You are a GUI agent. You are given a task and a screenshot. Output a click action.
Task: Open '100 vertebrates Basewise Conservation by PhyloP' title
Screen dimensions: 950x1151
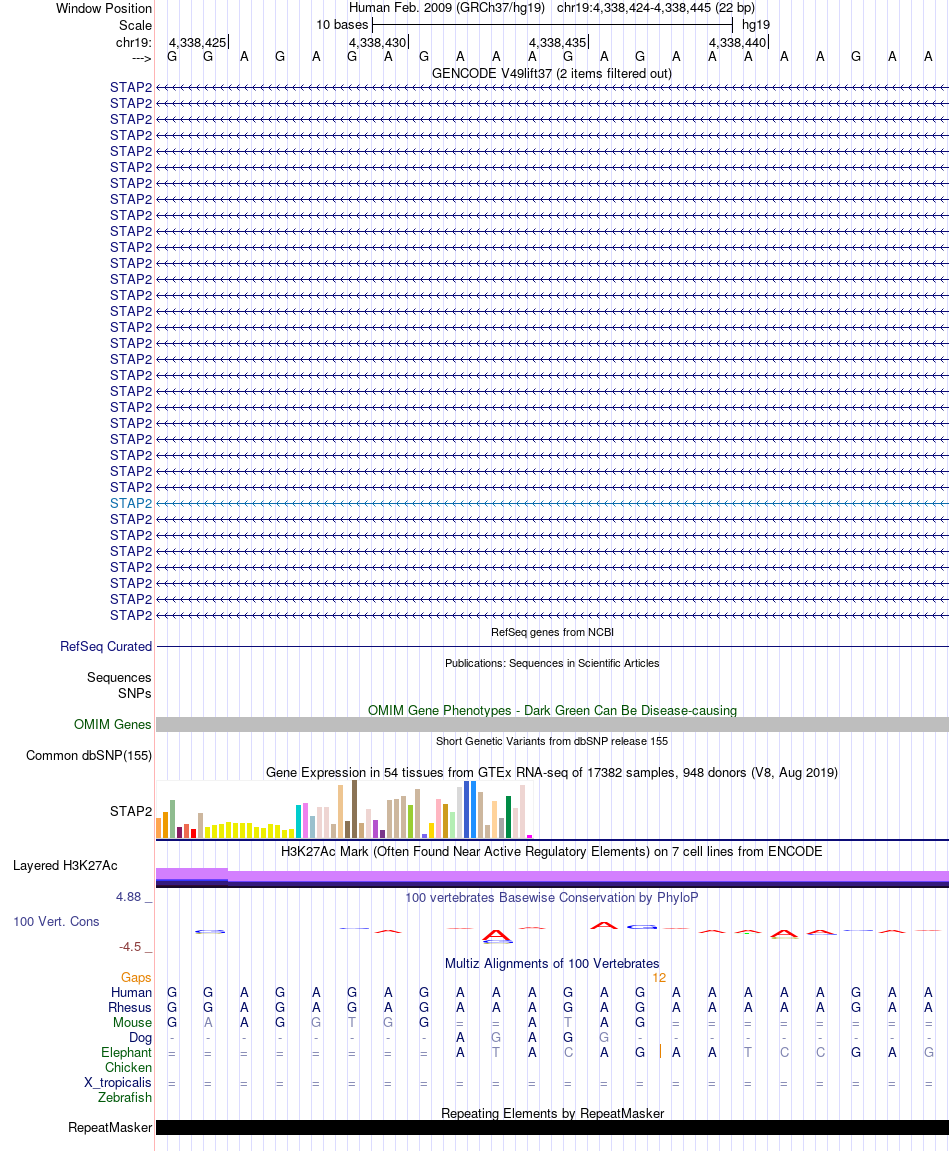pyautogui.click(x=551, y=898)
